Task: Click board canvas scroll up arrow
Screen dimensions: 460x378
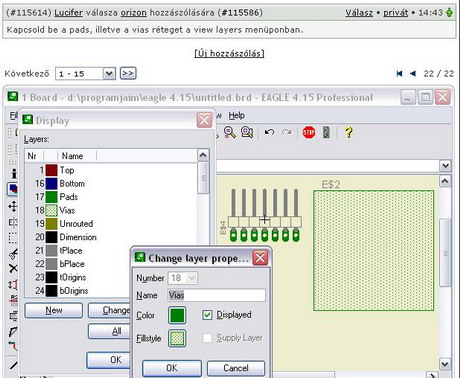Action: (445, 181)
